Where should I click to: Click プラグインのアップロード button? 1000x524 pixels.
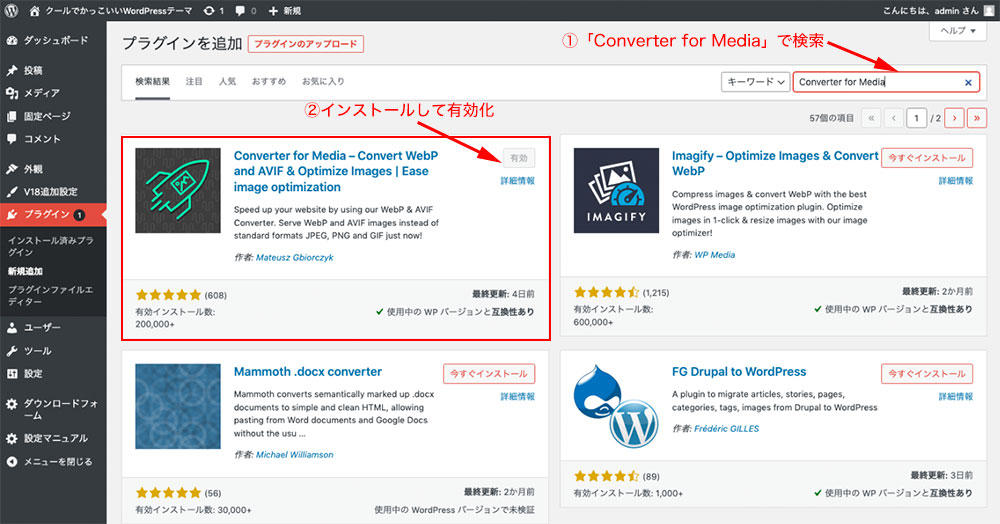pyautogui.click(x=305, y=44)
